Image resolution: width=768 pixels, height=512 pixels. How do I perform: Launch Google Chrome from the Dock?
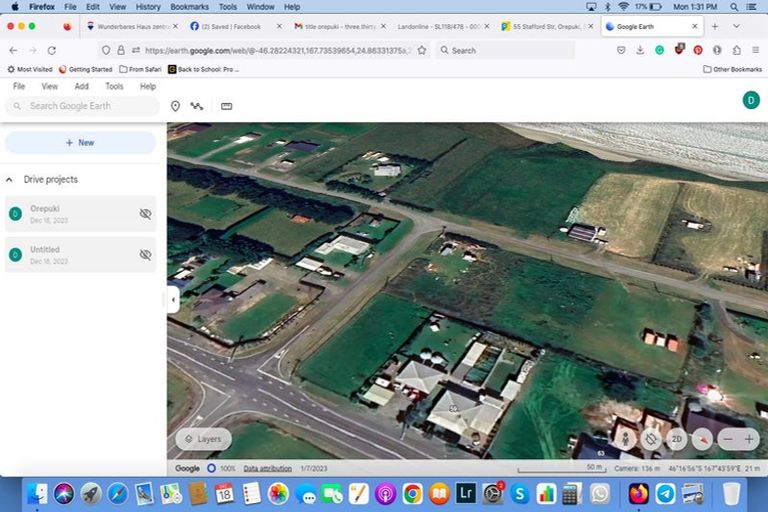(x=412, y=494)
